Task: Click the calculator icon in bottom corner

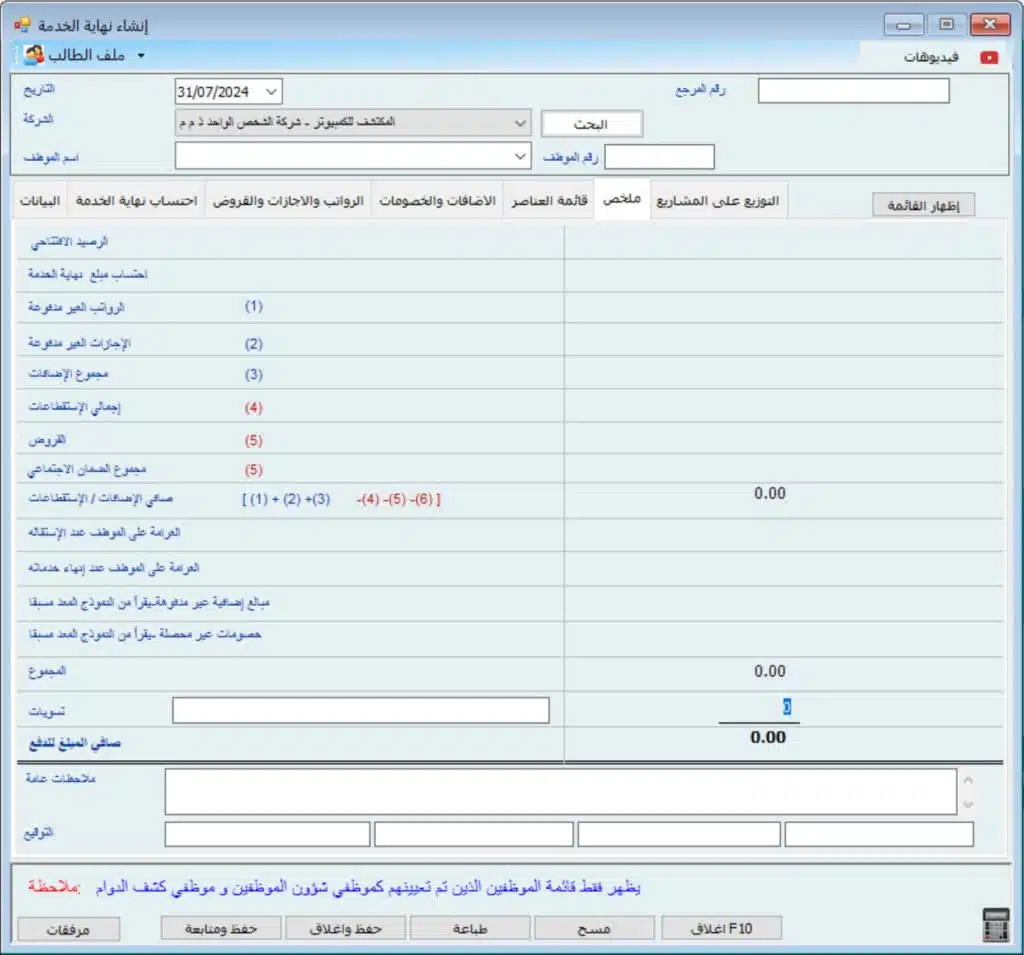Action: pyautogui.click(x=996, y=926)
